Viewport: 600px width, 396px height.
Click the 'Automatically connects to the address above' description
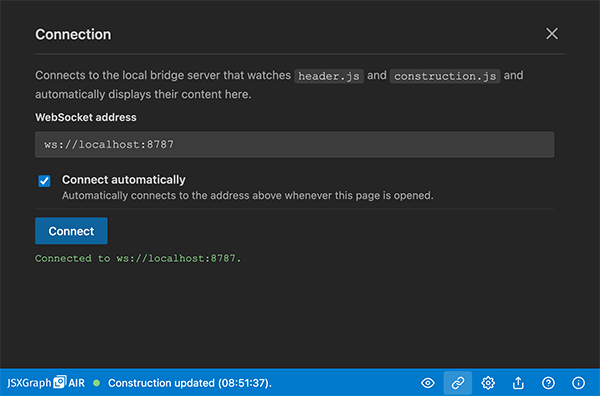coord(248,196)
